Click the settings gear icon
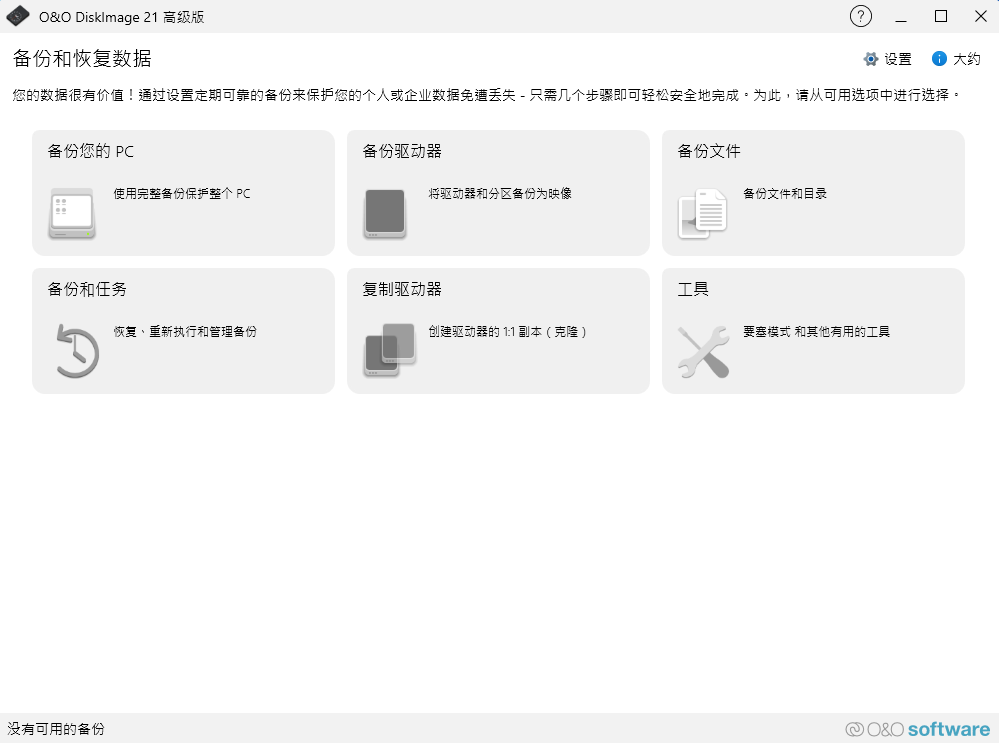 (871, 59)
